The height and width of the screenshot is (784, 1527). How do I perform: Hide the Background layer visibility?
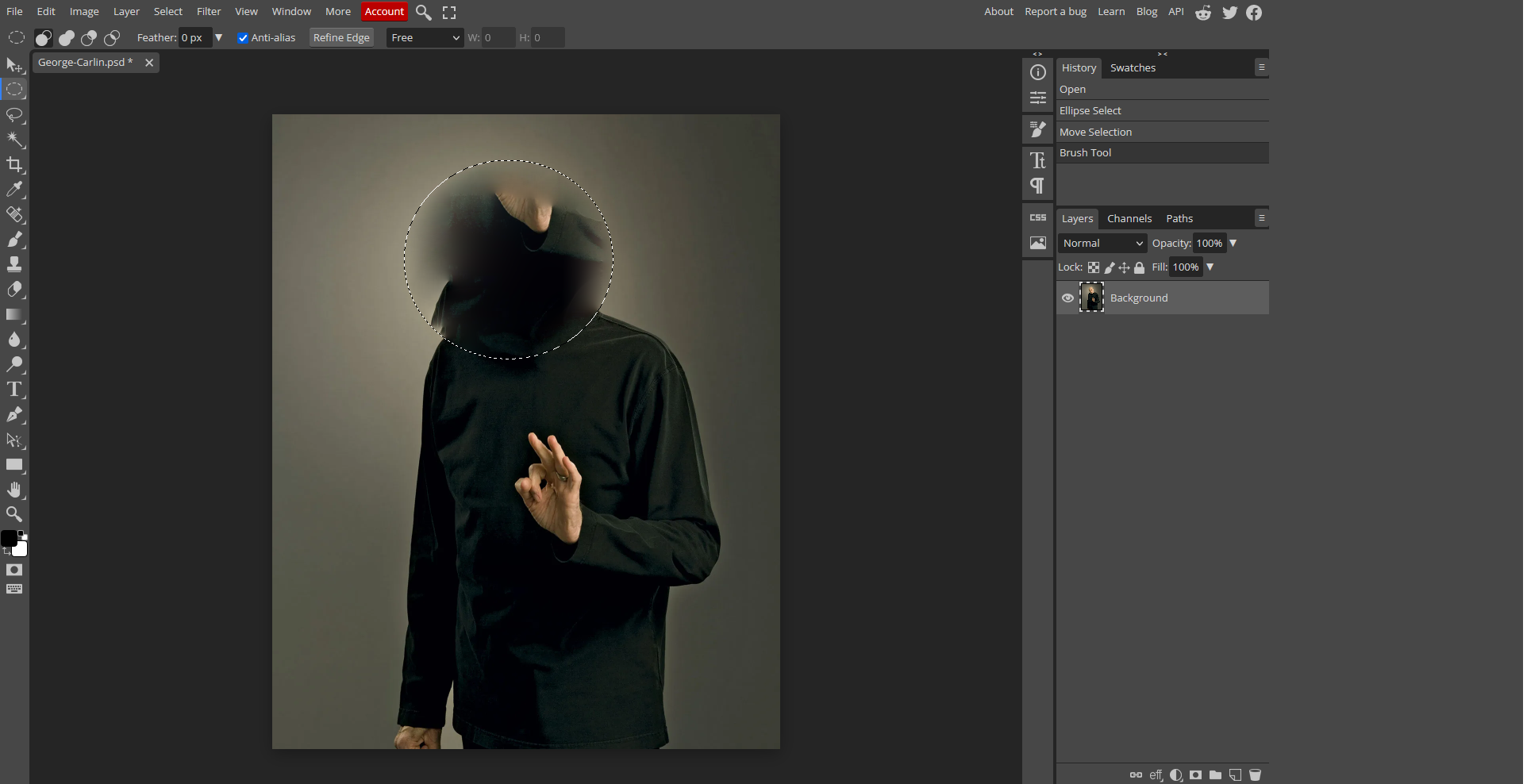click(1067, 298)
